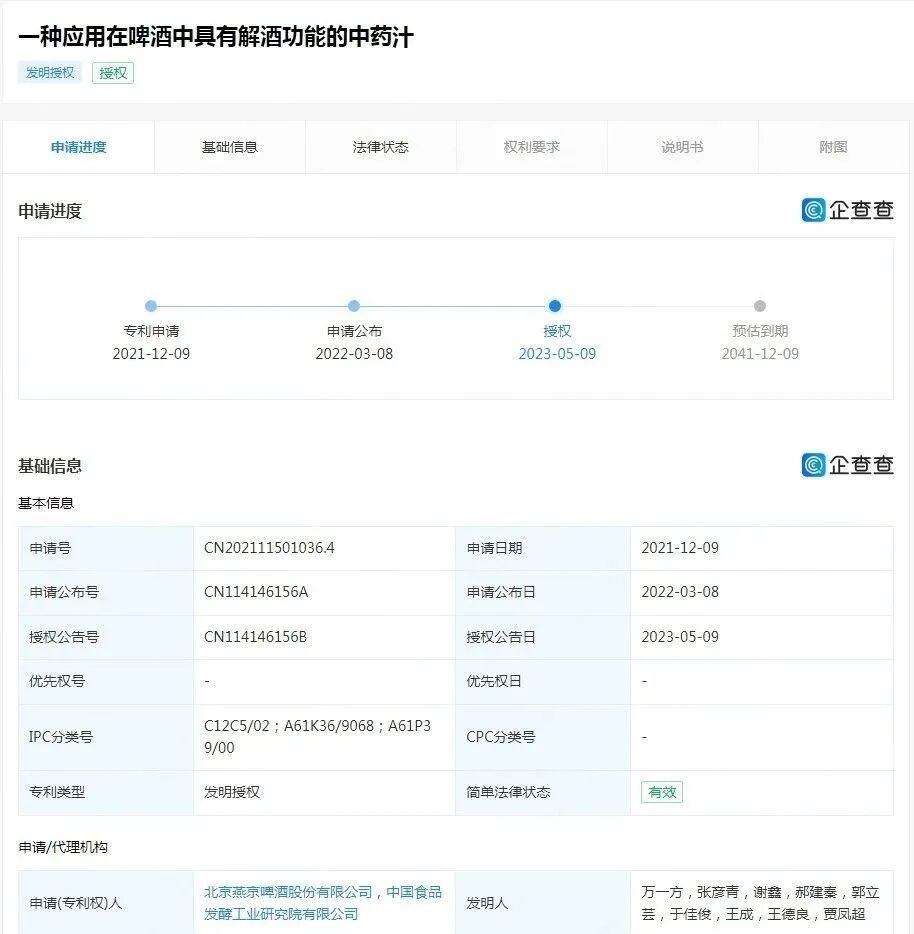Click the 发明授权 tag under the title
This screenshot has height=934, width=914.
pos(48,73)
